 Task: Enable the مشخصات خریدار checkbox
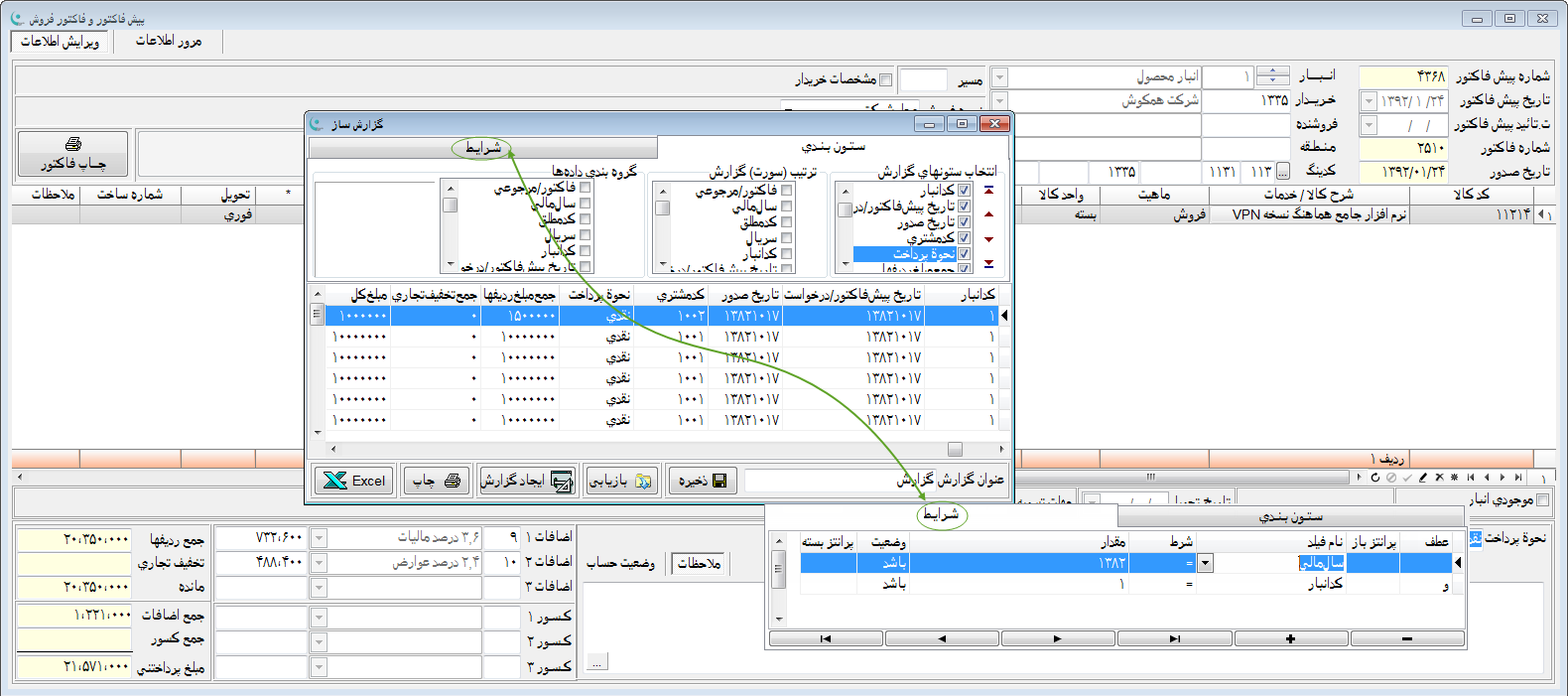point(886,79)
